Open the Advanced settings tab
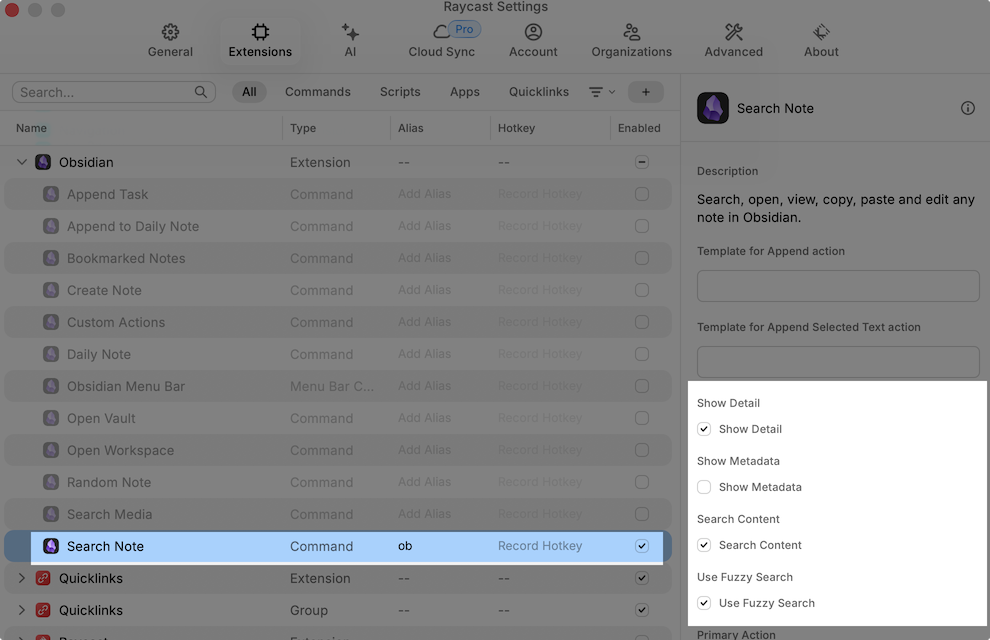Viewport: 990px width, 640px height. tap(733, 41)
